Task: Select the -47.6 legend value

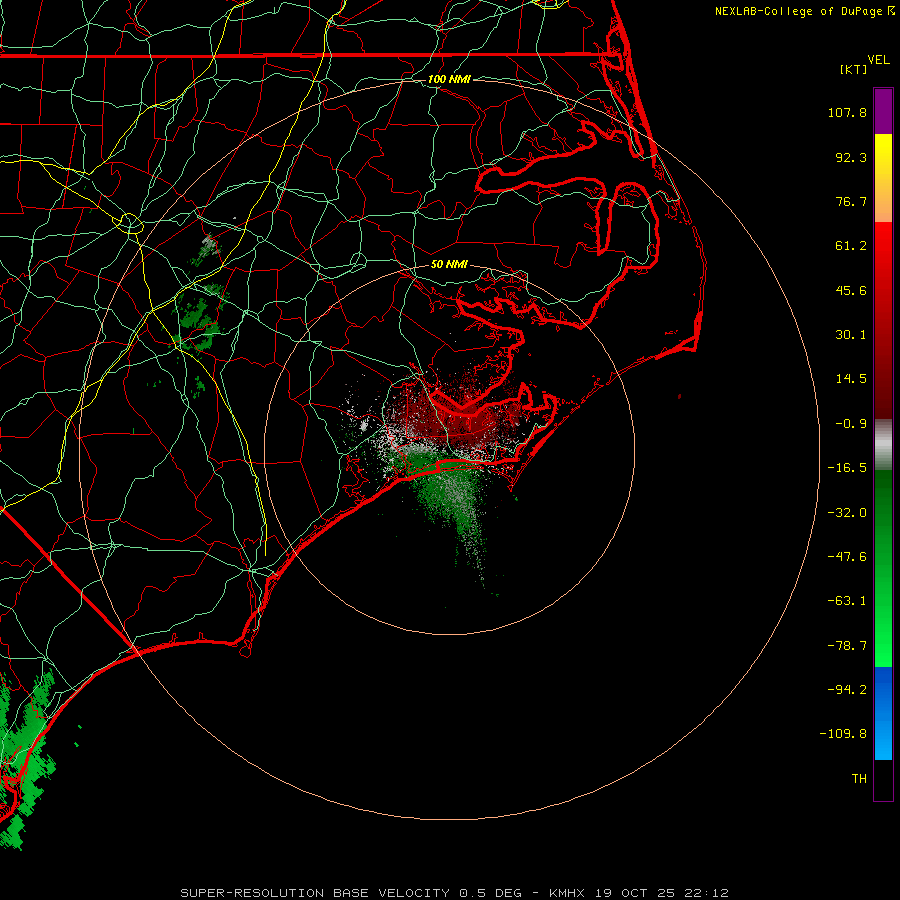Action: [847, 557]
